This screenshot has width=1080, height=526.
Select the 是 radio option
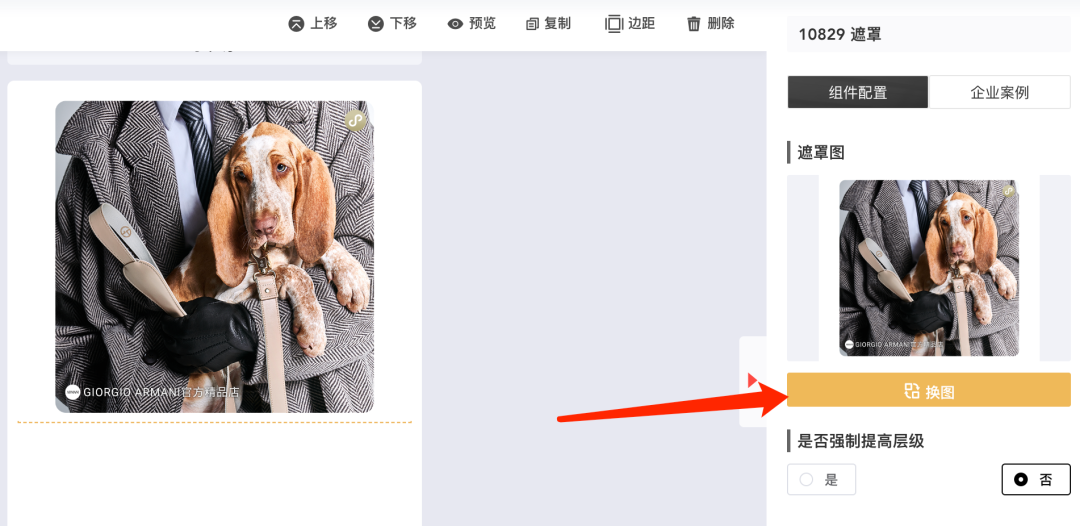pos(821,479)
